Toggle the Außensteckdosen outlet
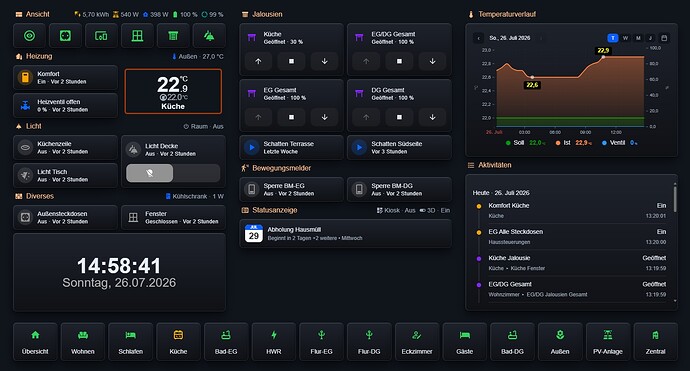This screenshot has width=690, height=371. [65, 217]
